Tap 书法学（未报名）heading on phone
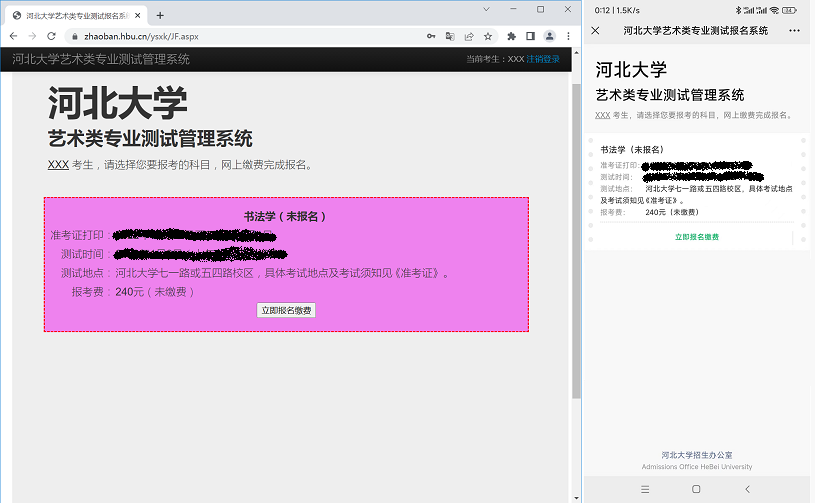The height and width of the screenshot is (503, 815). pos(632,150)
